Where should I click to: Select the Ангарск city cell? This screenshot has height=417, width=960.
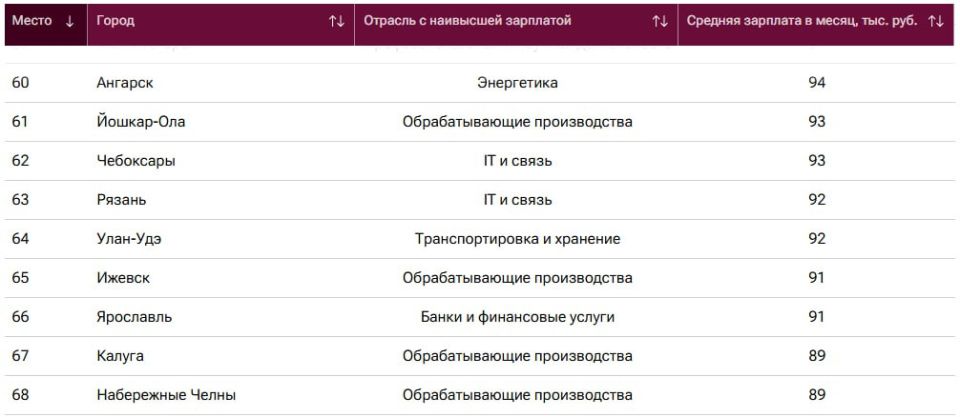coord(125,83)
